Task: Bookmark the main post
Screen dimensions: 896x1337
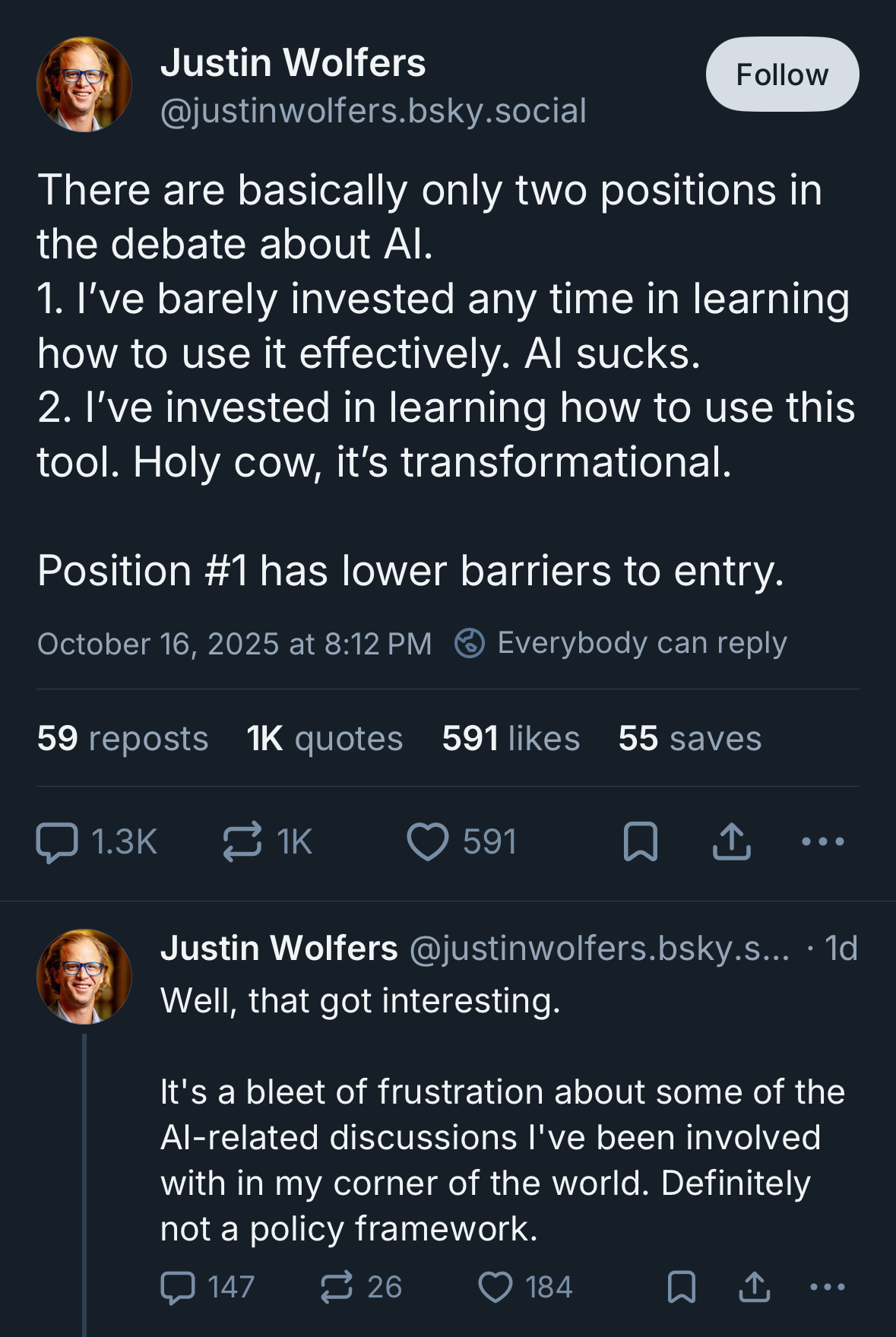Action: pos(640,842)
